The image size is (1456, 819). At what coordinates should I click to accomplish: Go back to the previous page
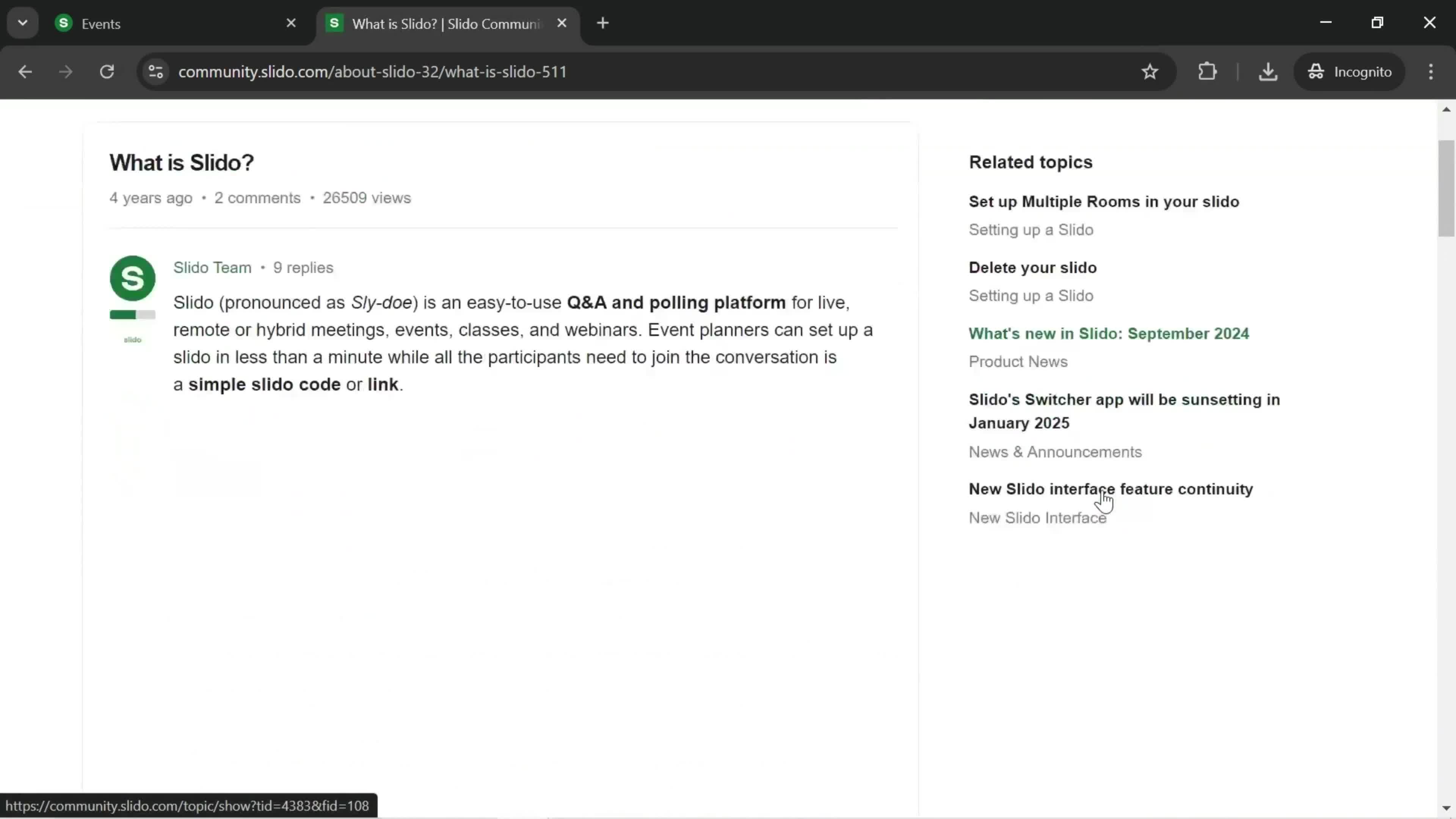click(25, 72)
